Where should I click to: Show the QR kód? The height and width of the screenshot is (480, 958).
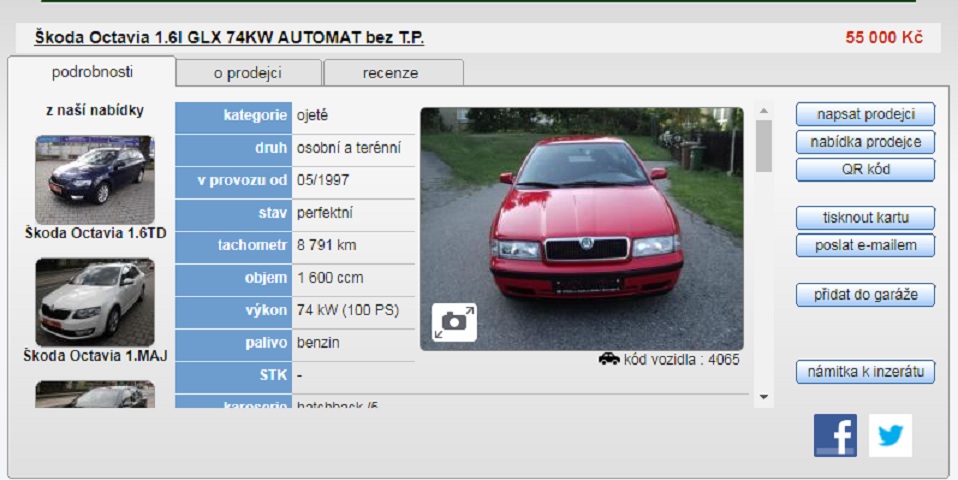point(865,170)
